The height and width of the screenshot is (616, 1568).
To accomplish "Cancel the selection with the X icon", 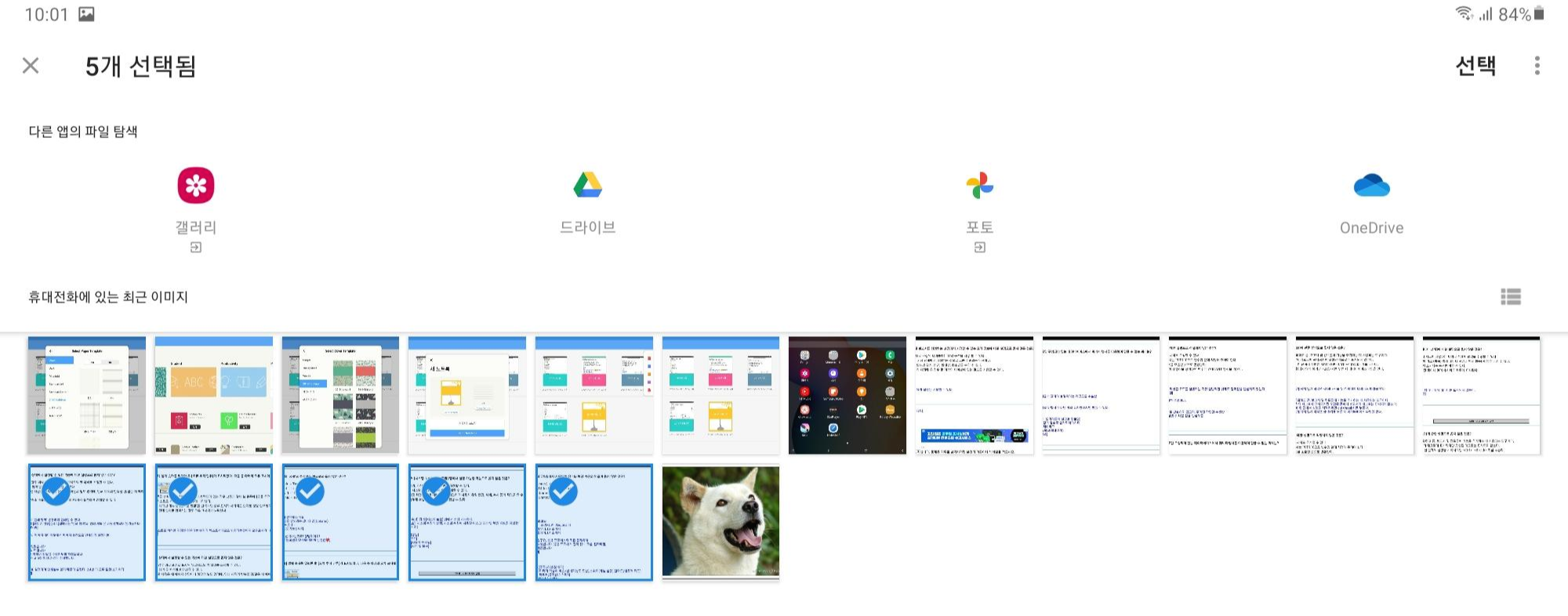I will click(x=31, y=66).
